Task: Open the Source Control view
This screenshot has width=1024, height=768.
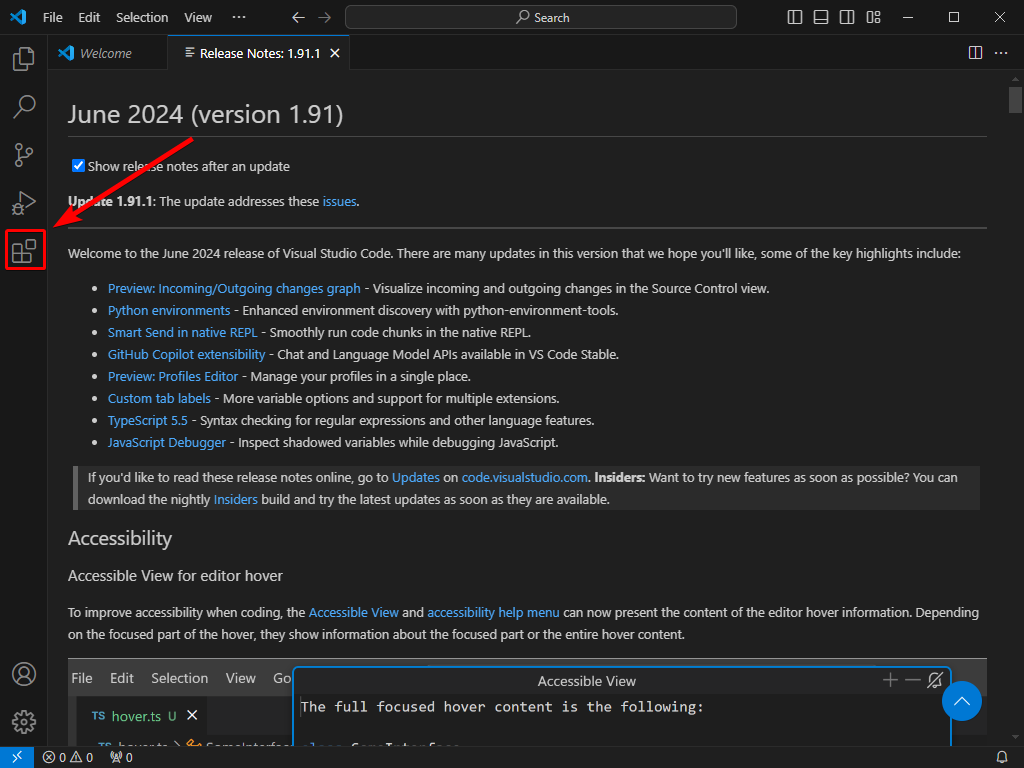Action: (24, 155)
